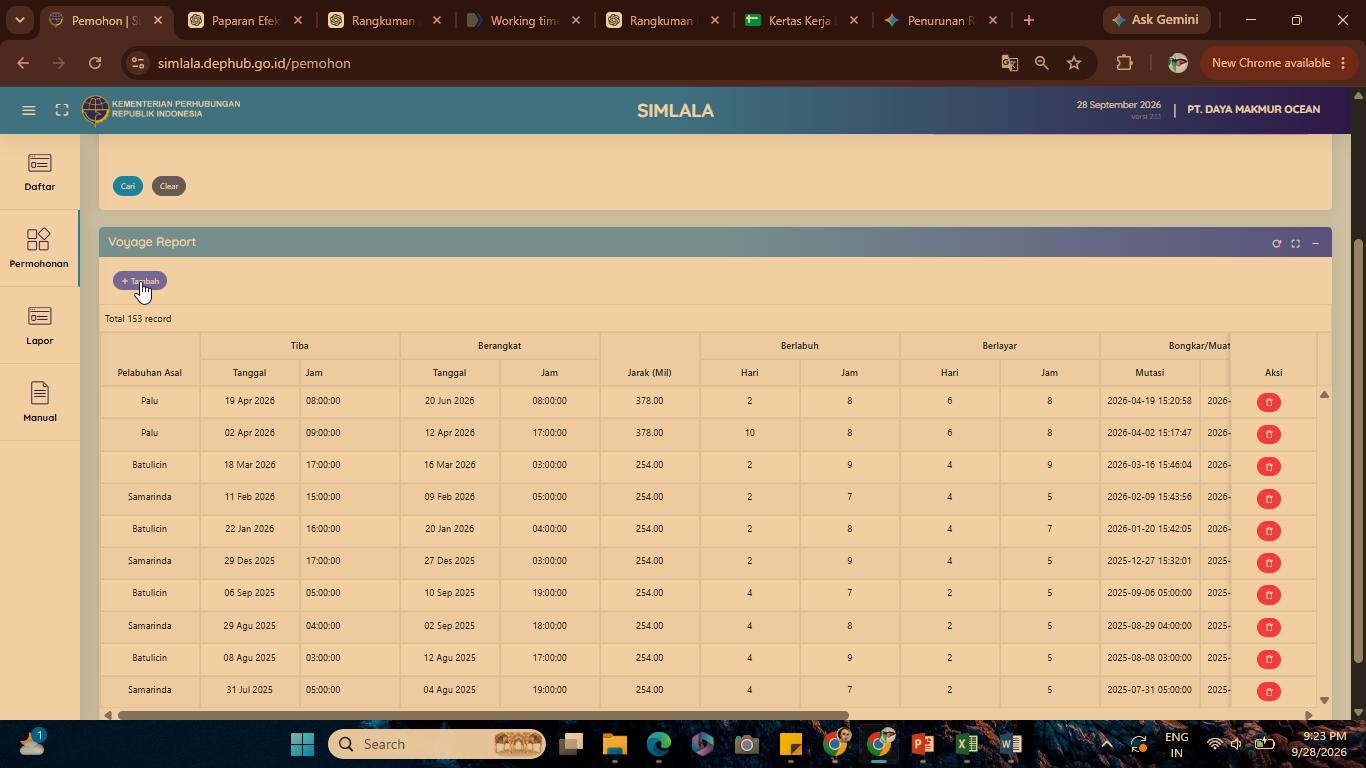Click the Clear filter button
The width and height of the screenshot is (1366, 768).
tap(169, 186)
